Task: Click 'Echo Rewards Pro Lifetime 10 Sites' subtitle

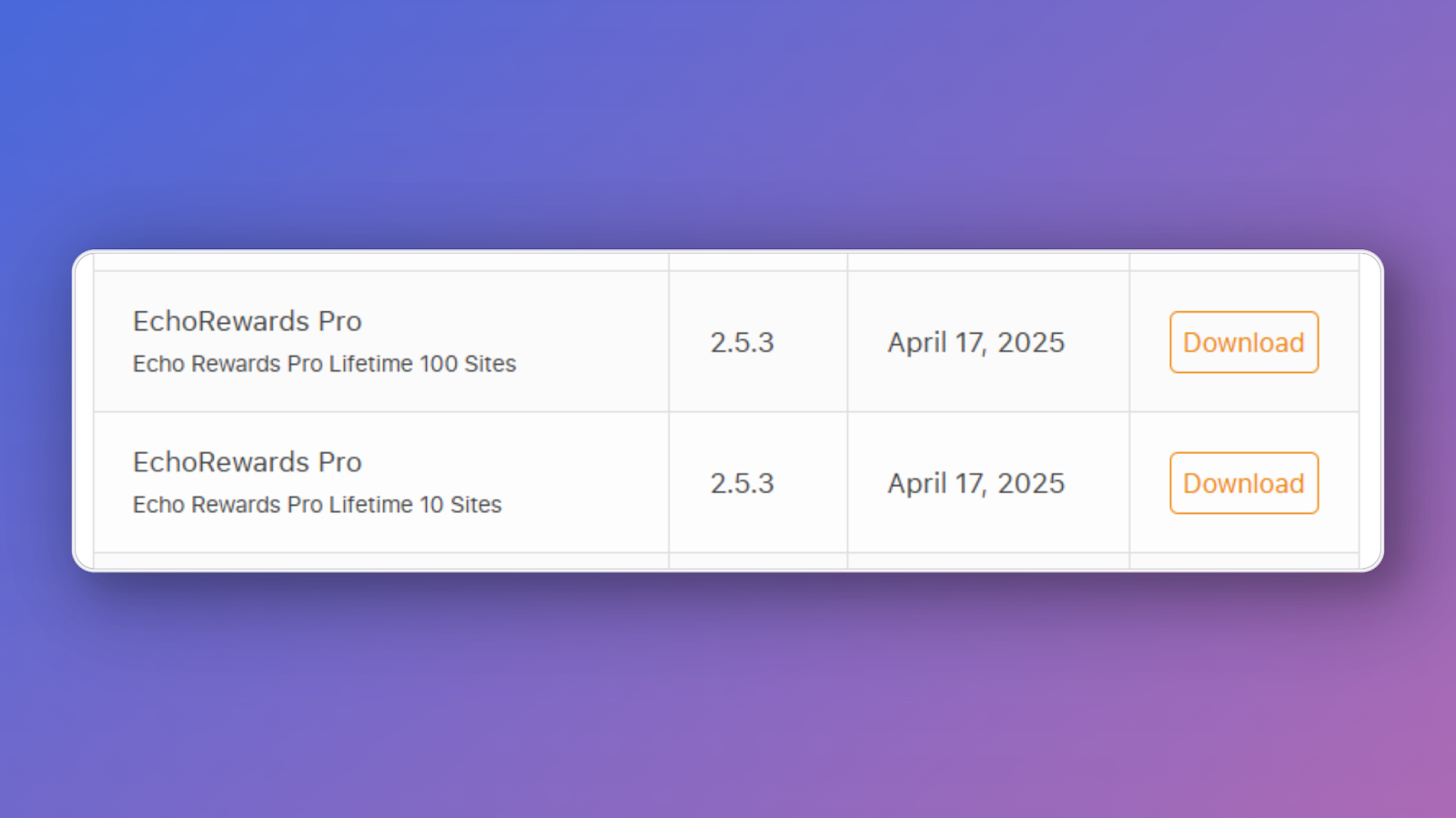Action: pos(317,505)
